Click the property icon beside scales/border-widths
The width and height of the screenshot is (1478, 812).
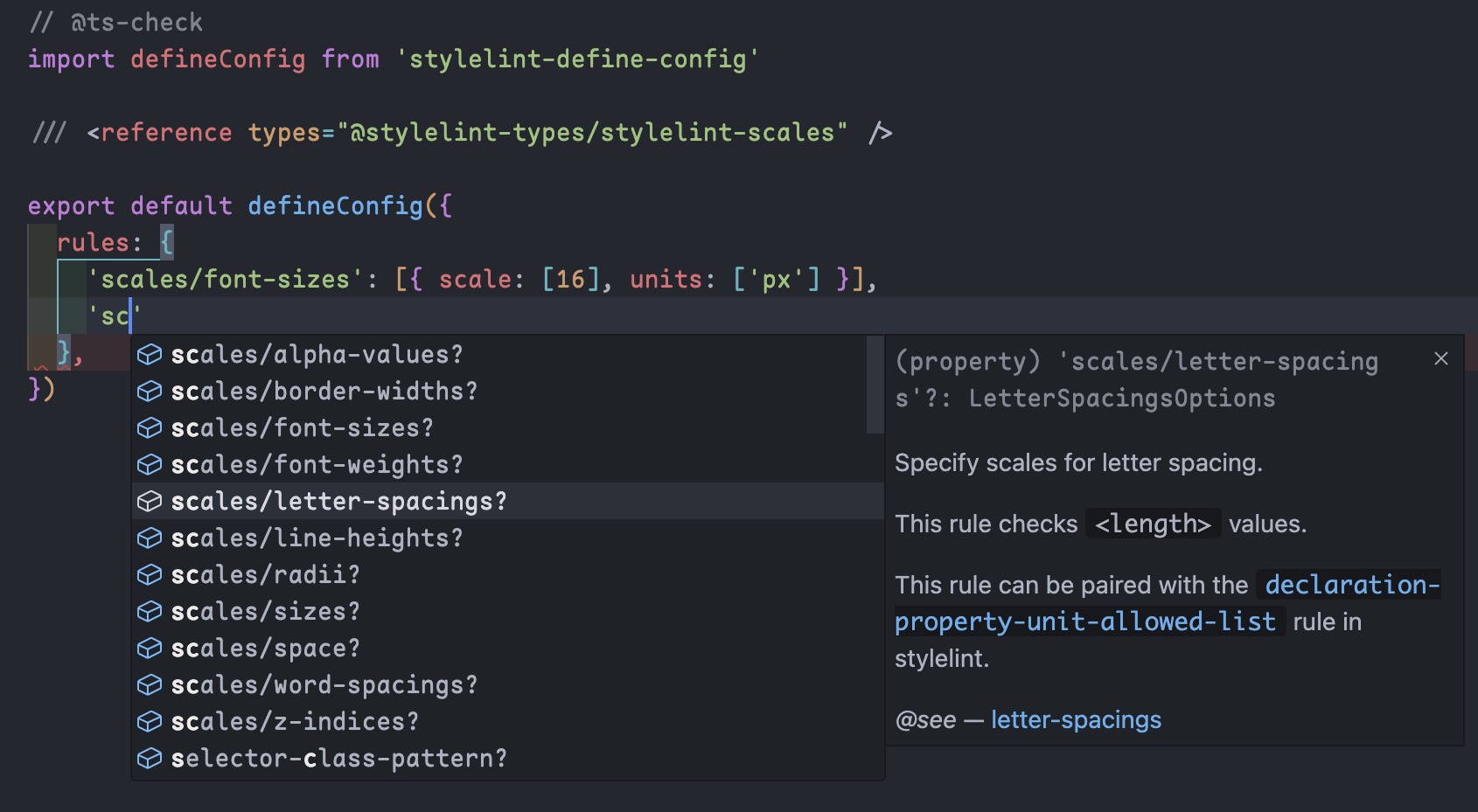pyautogui.click(x=150, y=391)
